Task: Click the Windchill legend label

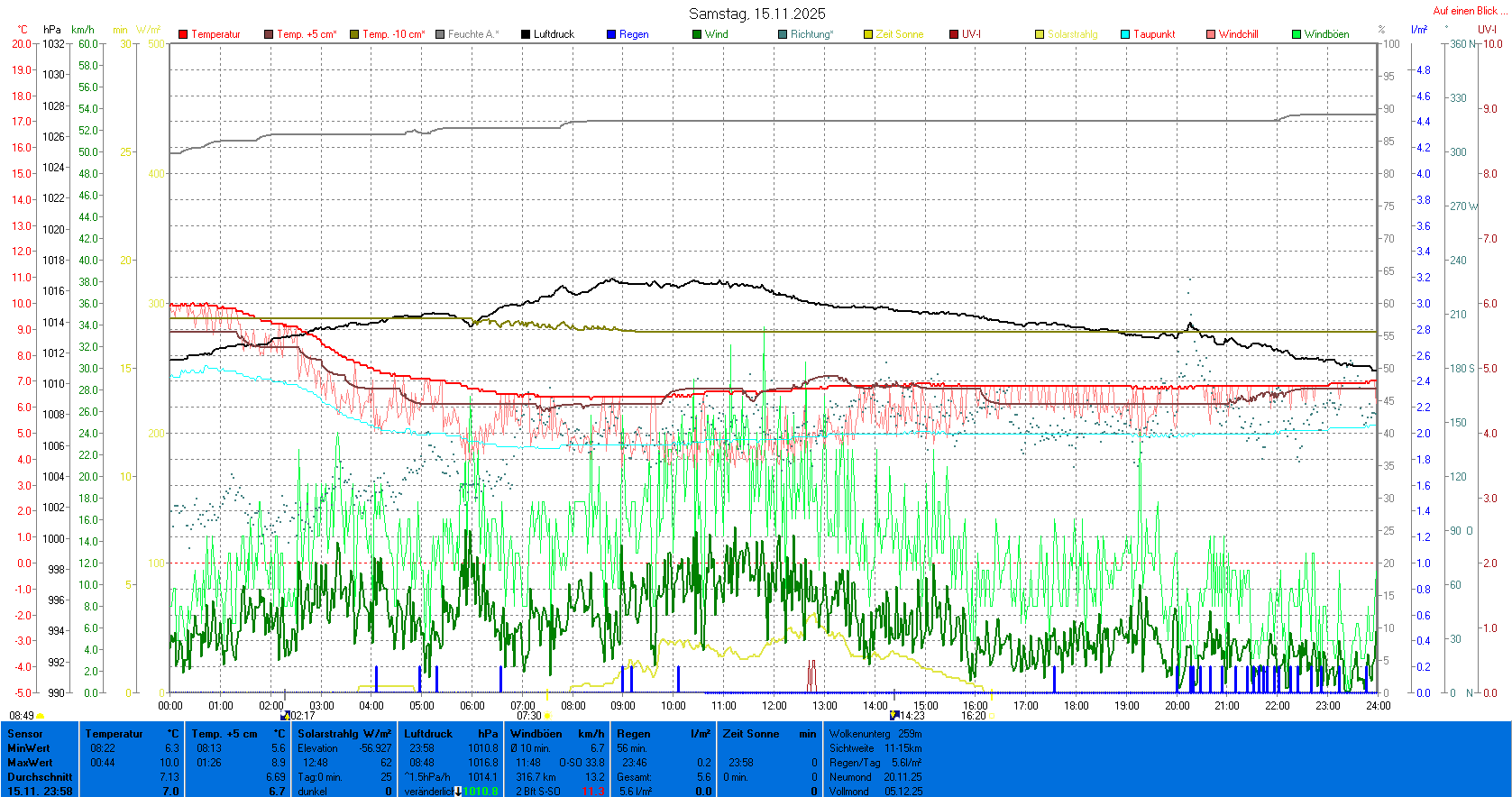Action: (x=1238, y=34)
